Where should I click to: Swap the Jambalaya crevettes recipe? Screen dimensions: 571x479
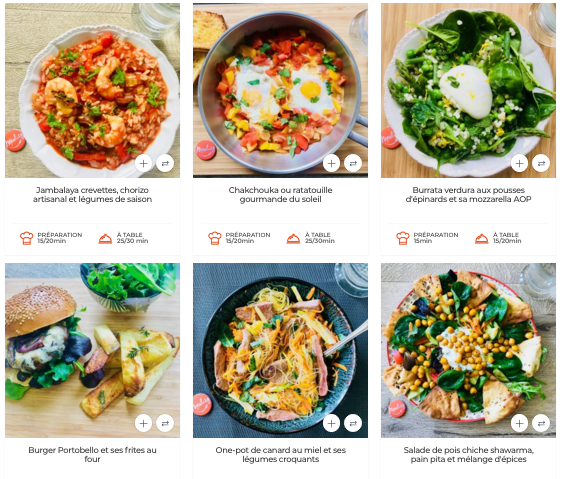165,164
